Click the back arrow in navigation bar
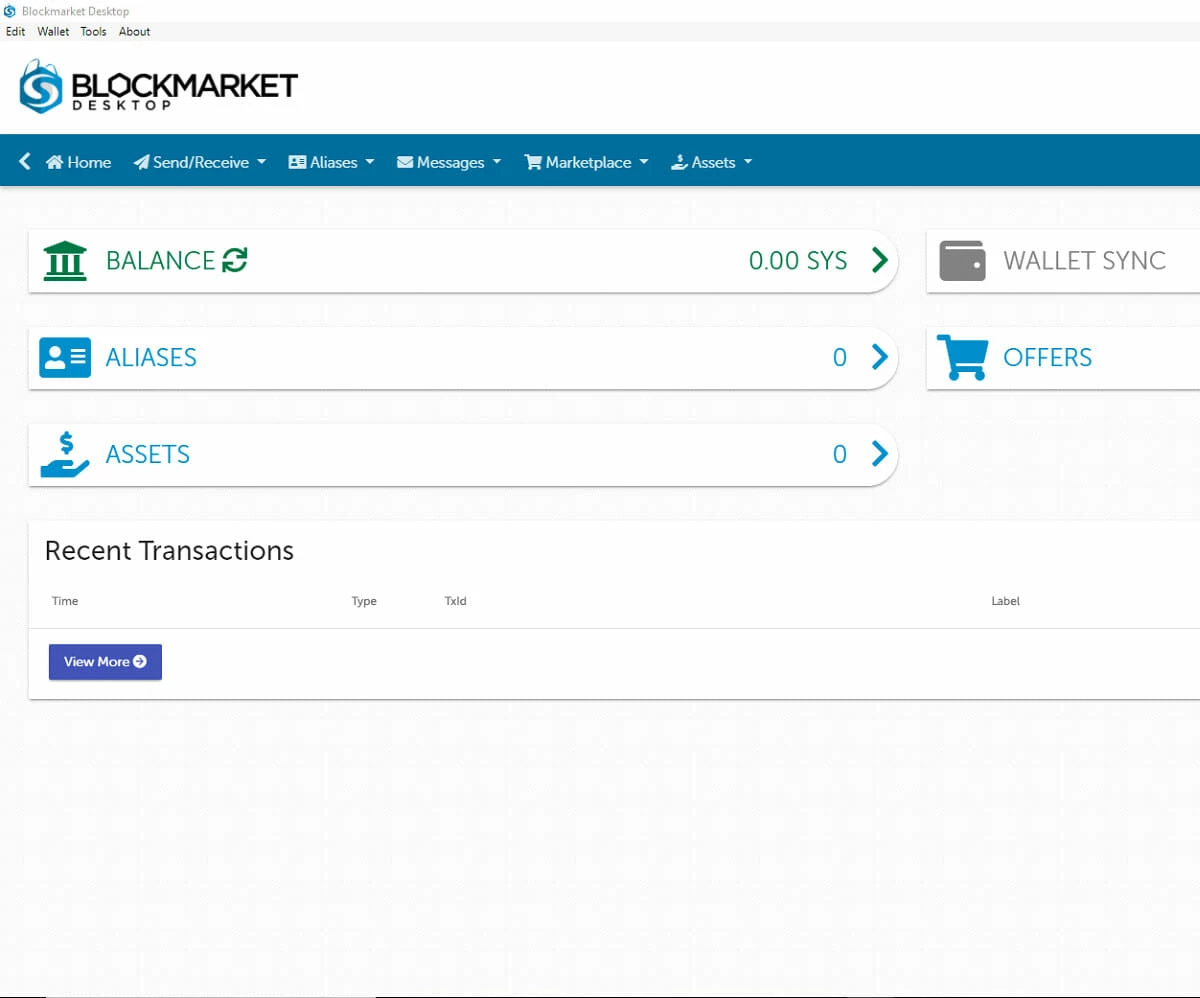 (25, 161)
